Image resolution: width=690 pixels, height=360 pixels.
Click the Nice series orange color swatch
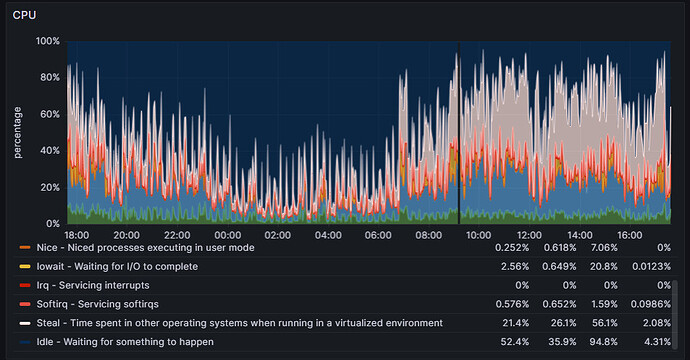(25, 248)
